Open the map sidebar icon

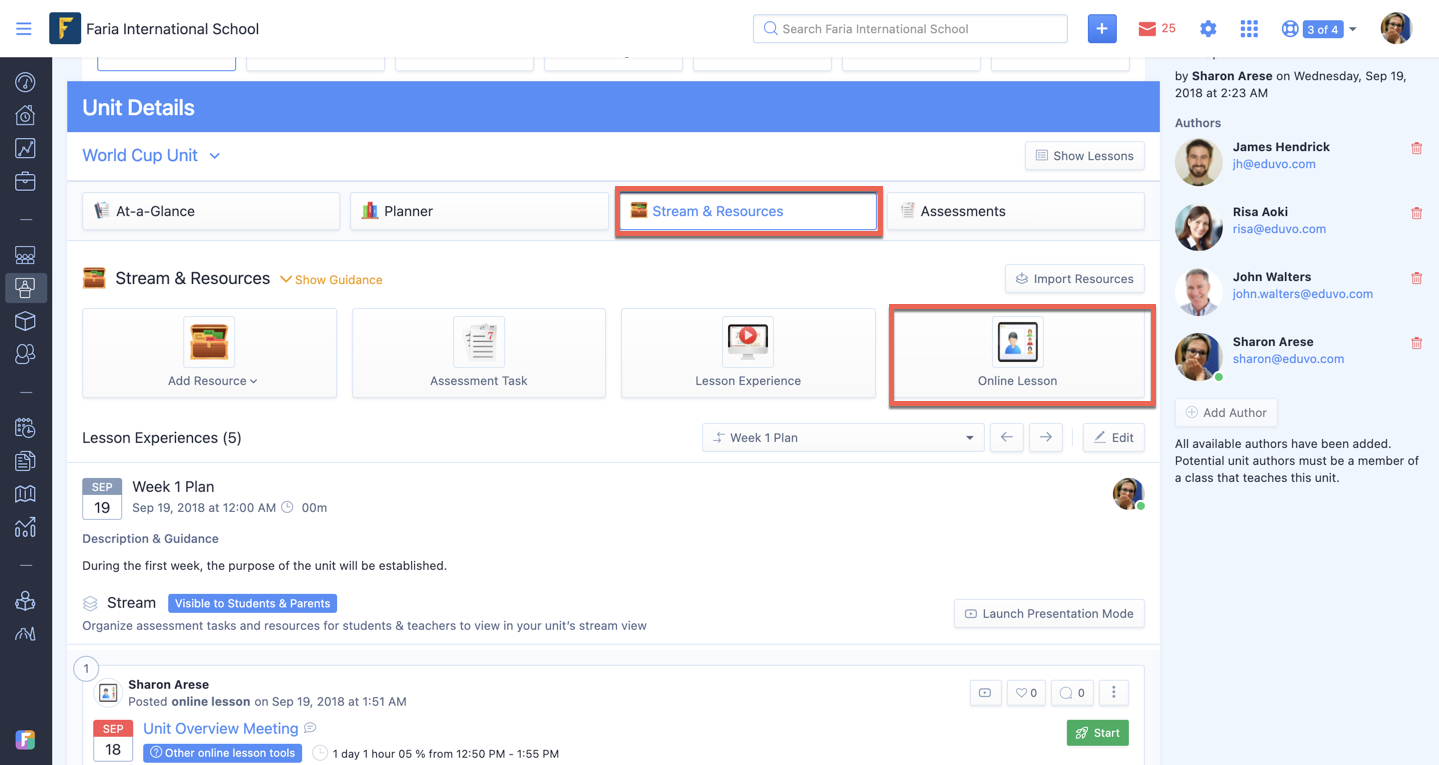pyautogui.click(x=25, y=494)
